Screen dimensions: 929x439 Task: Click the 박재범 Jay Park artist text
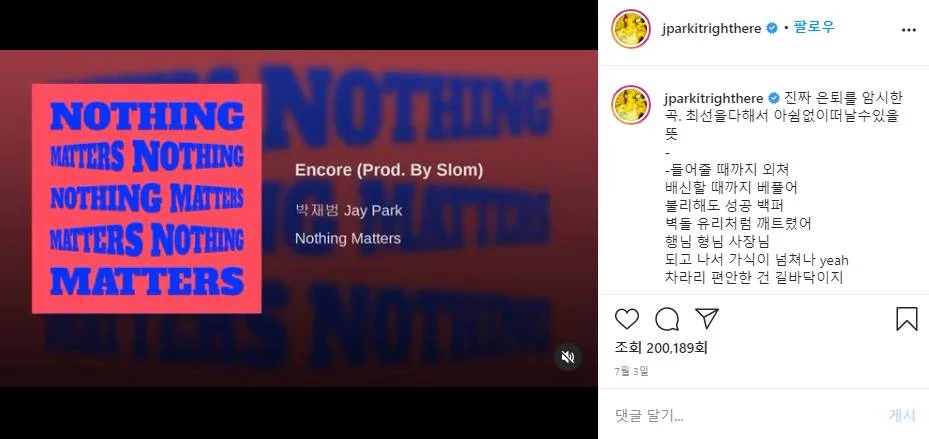(348, 210)
